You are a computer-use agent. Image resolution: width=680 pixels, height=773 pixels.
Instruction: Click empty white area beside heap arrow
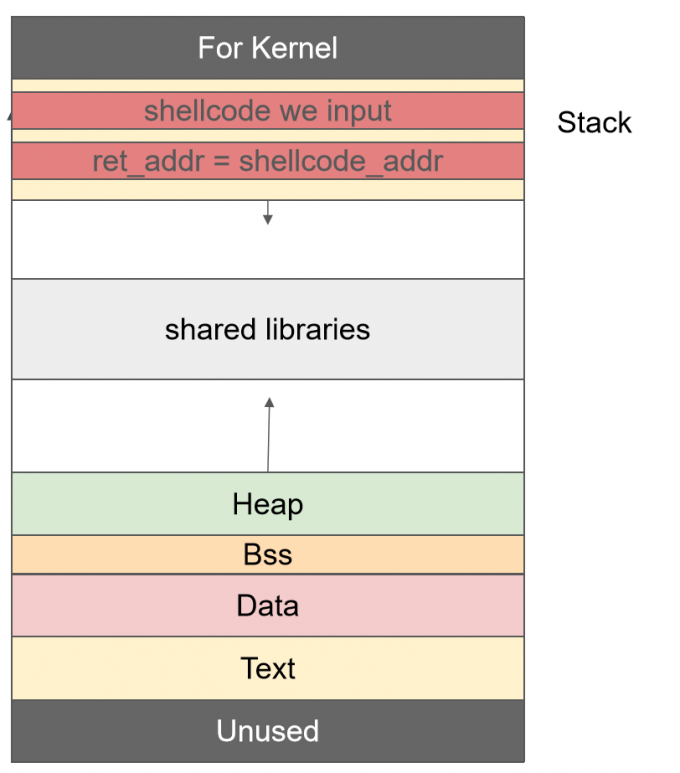pyautogui.click(x=394, y=426)
